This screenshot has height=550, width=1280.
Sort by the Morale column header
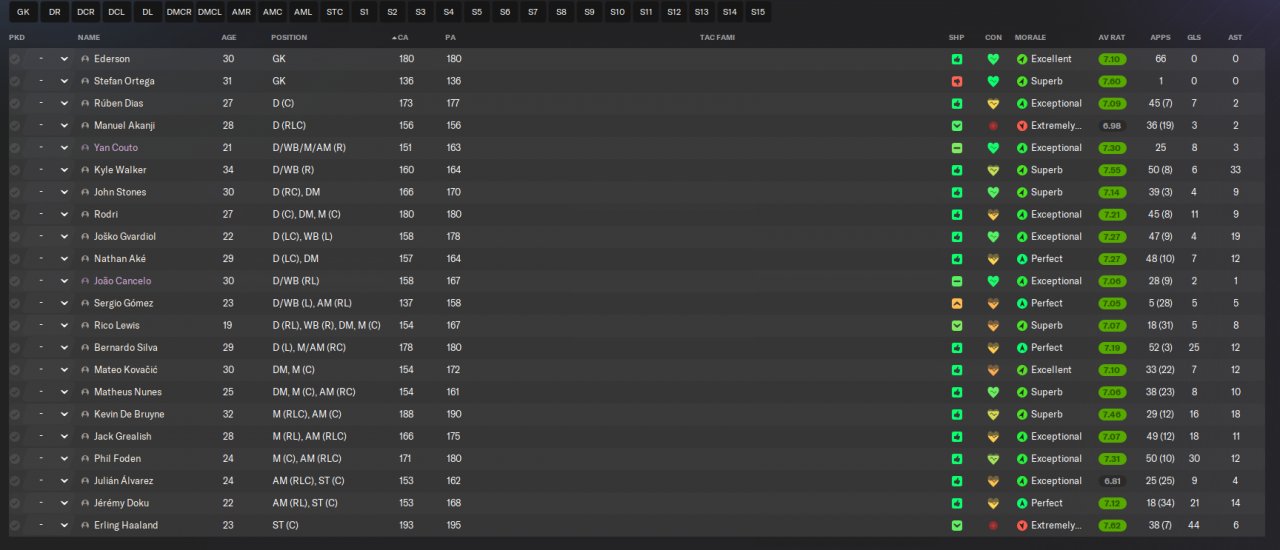1030,37
